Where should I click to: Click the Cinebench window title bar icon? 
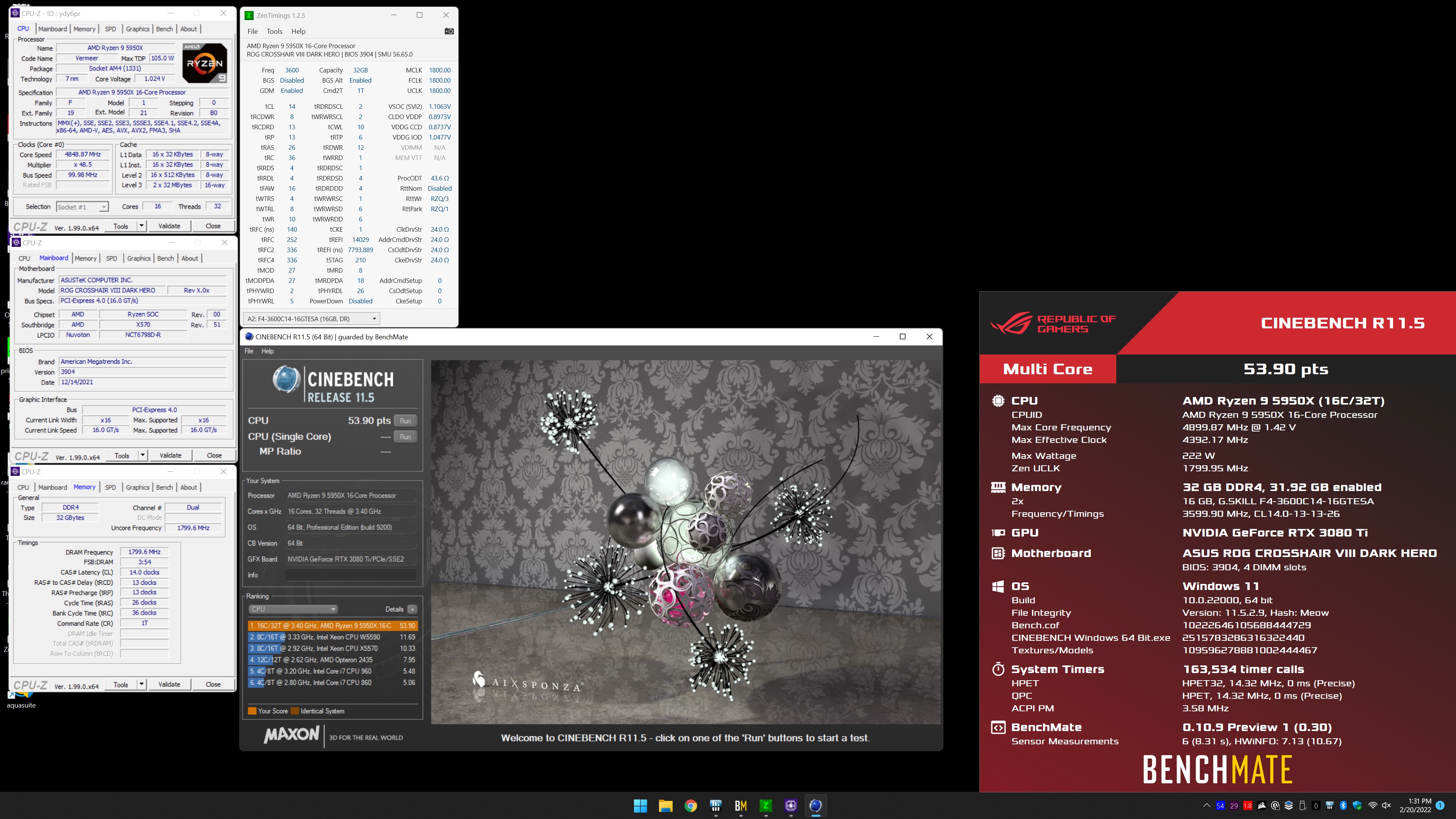pyautogui.click(x=249, y=336)
